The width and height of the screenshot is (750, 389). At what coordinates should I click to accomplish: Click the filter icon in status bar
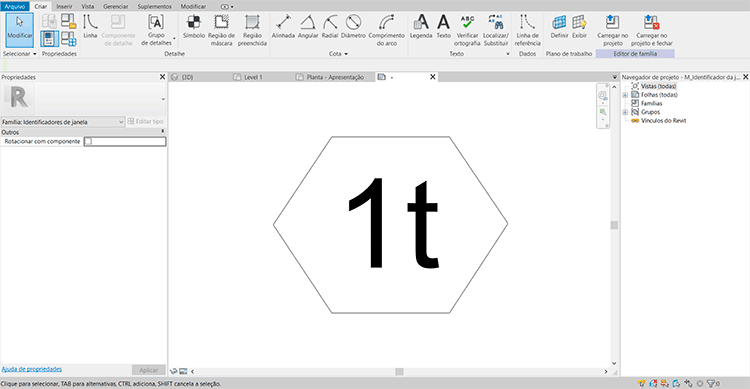(x=712, y=383)
